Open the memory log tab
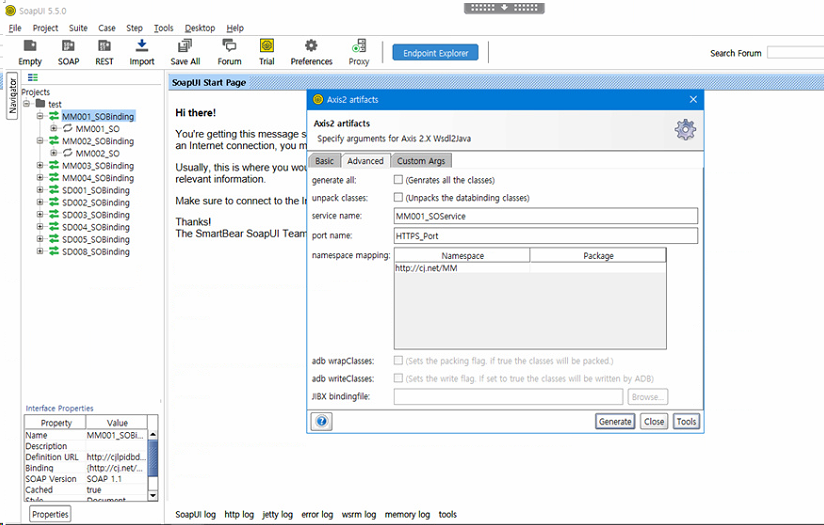The height and width of the screenshot is (525, 824). [407, 514]
